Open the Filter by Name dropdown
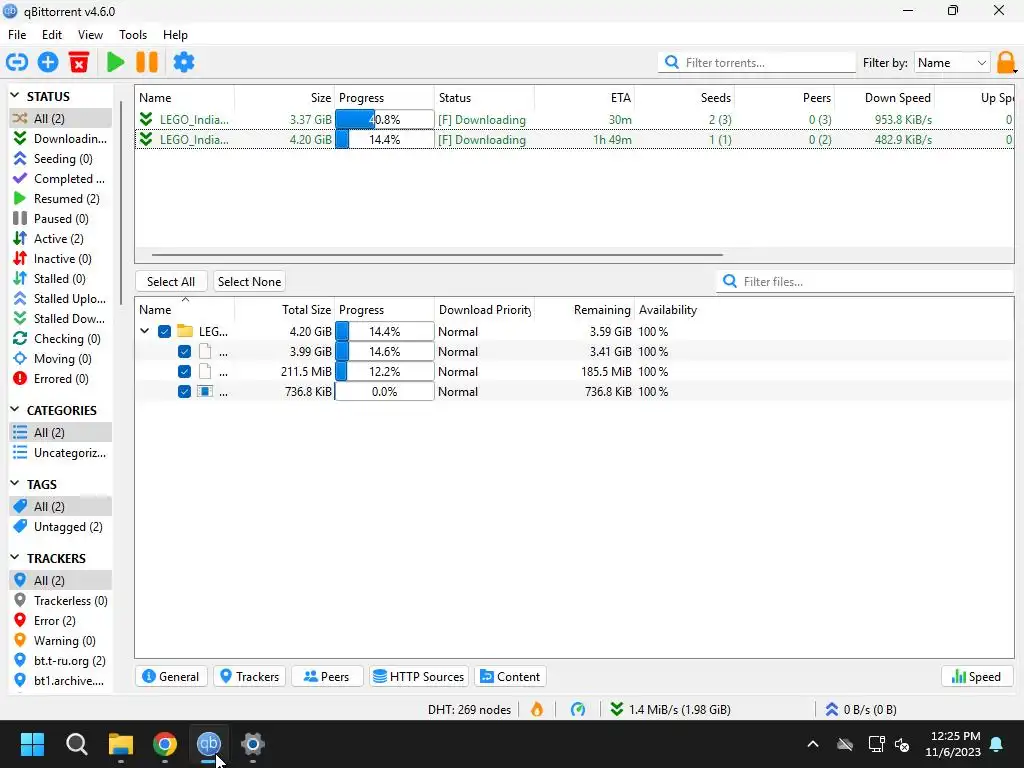Viewport: 1024px width, 768px height. (x=952, y=63)
